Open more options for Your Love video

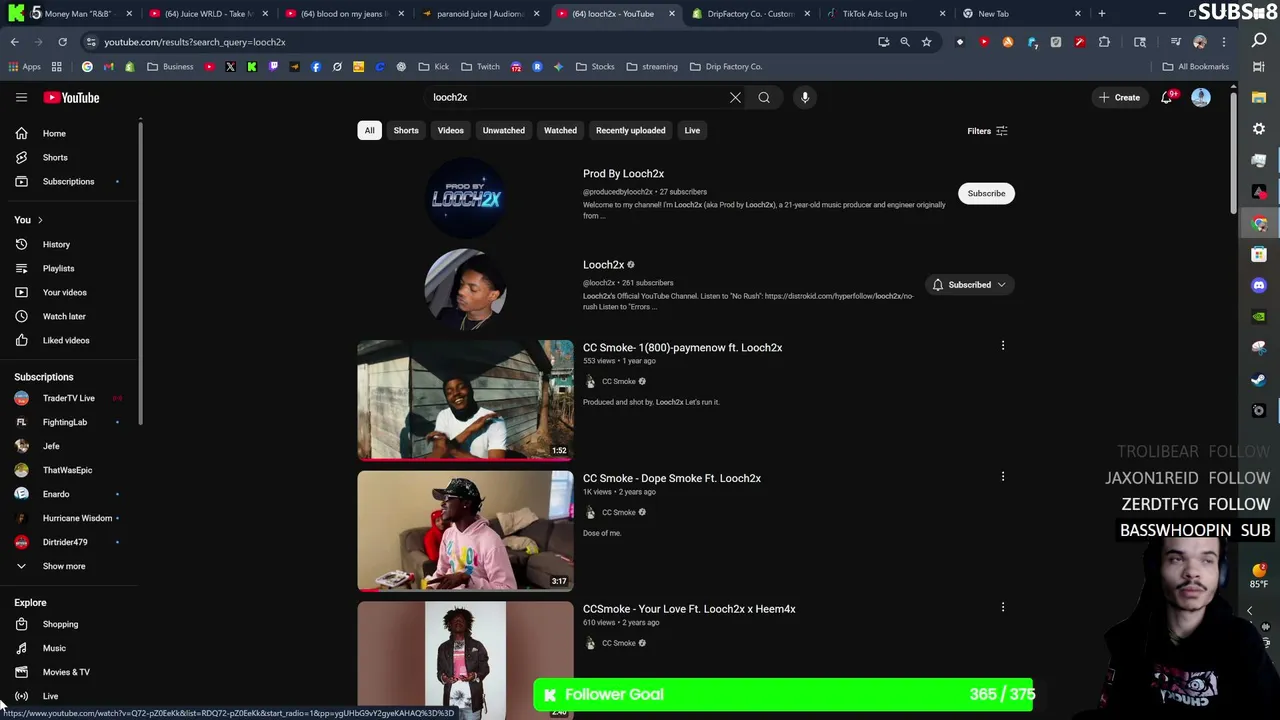coord(1003,607)
